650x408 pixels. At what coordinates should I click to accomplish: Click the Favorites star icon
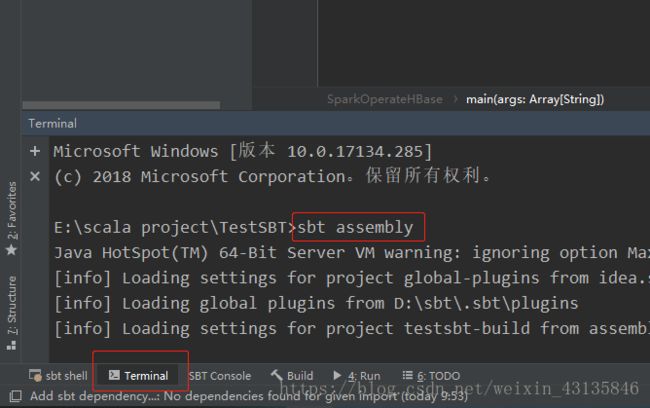pyautogui.click(x=11, y=250)
